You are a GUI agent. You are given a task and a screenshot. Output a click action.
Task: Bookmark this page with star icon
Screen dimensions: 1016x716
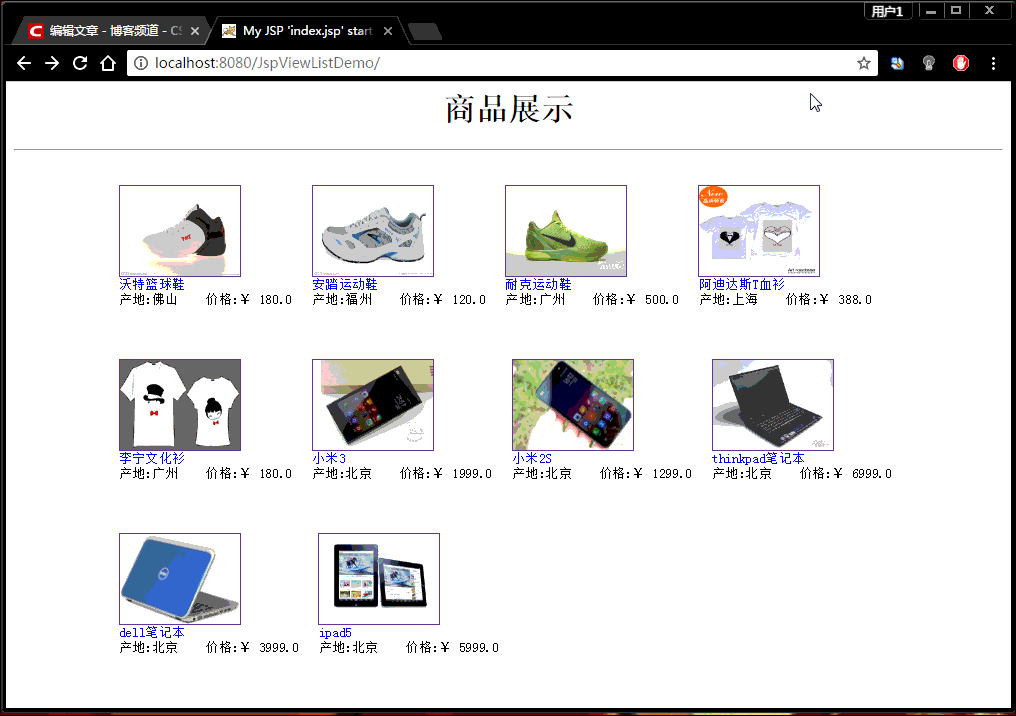point(863,63)
